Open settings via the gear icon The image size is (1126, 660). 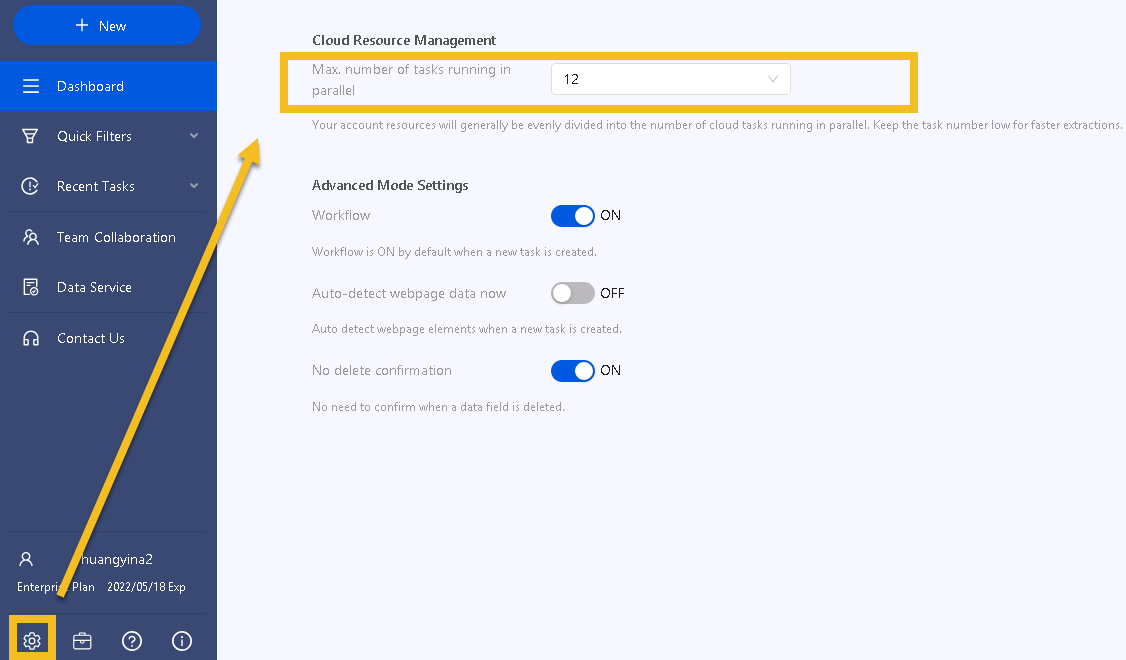point(32,640)
